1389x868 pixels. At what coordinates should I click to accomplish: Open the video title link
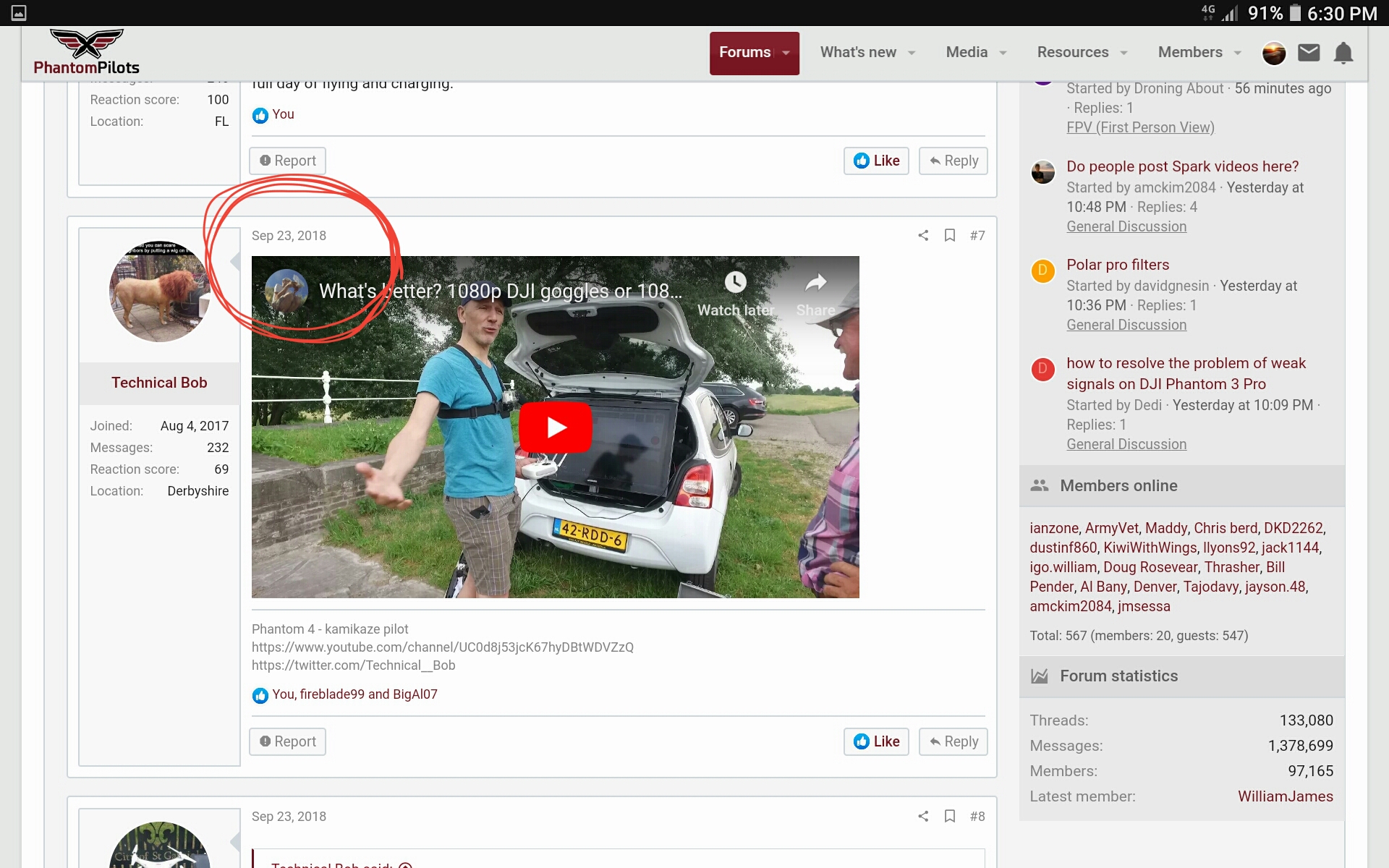(501, 291)
